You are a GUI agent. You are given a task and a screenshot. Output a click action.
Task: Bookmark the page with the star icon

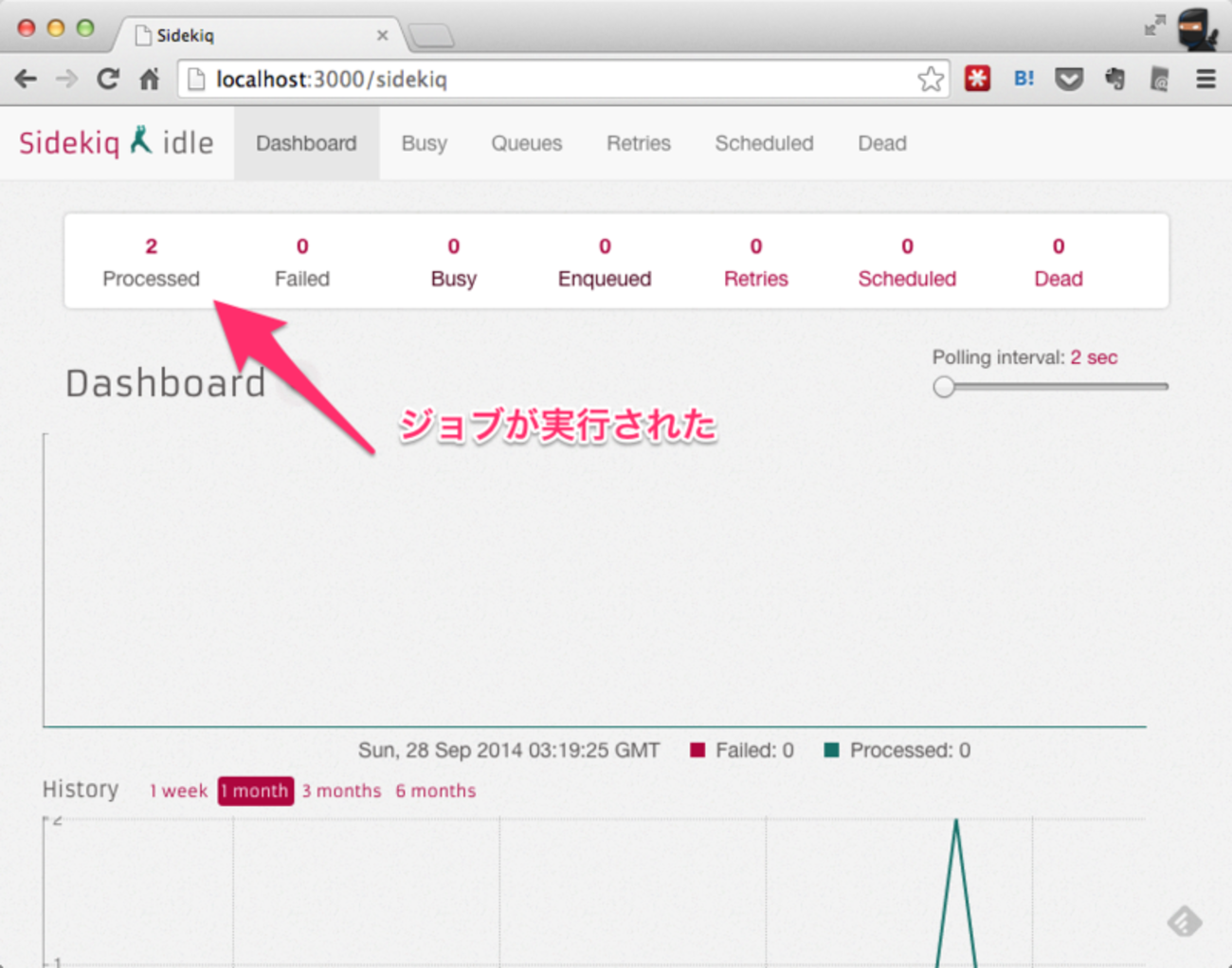930,80
